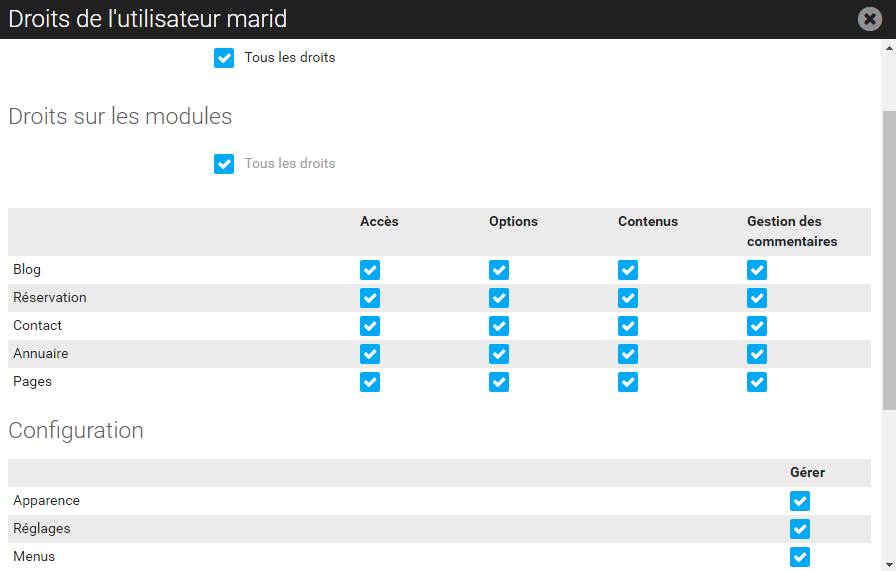Toggle Contact Accès checkbox
896x571 pixels.
click(370, 326)
